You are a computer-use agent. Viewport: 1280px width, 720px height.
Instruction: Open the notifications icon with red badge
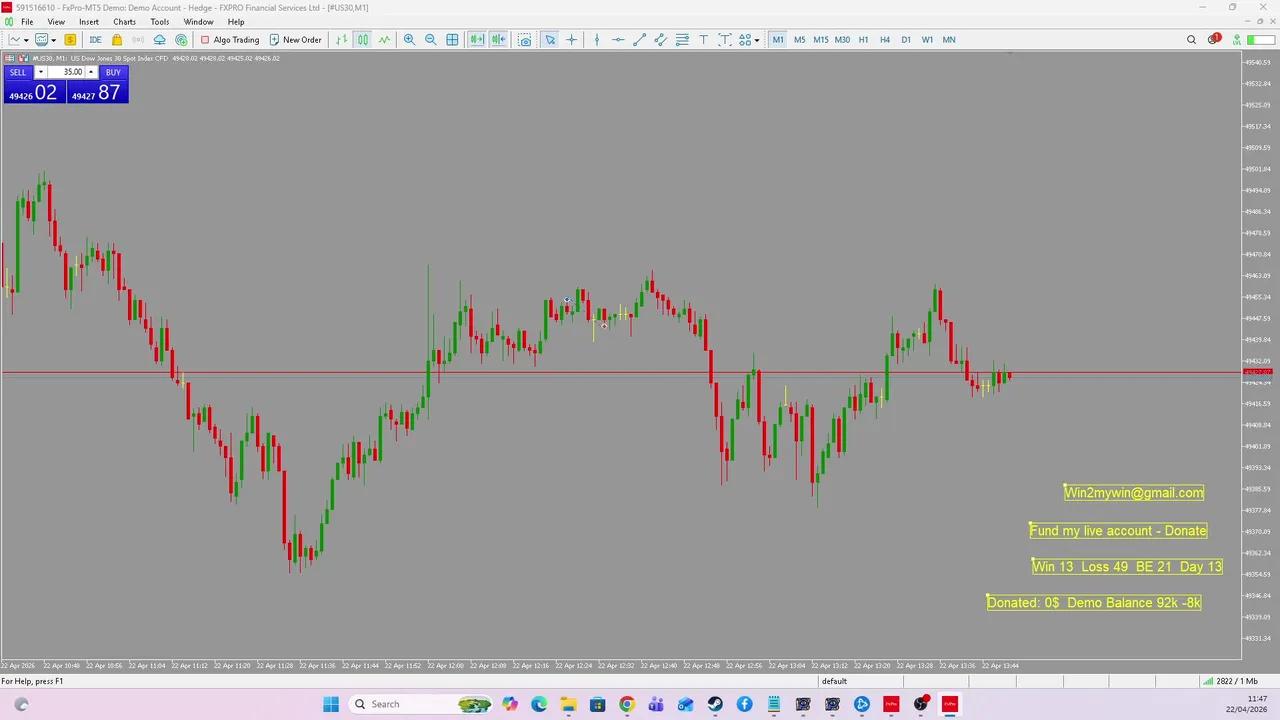(x=1214, y=40)
